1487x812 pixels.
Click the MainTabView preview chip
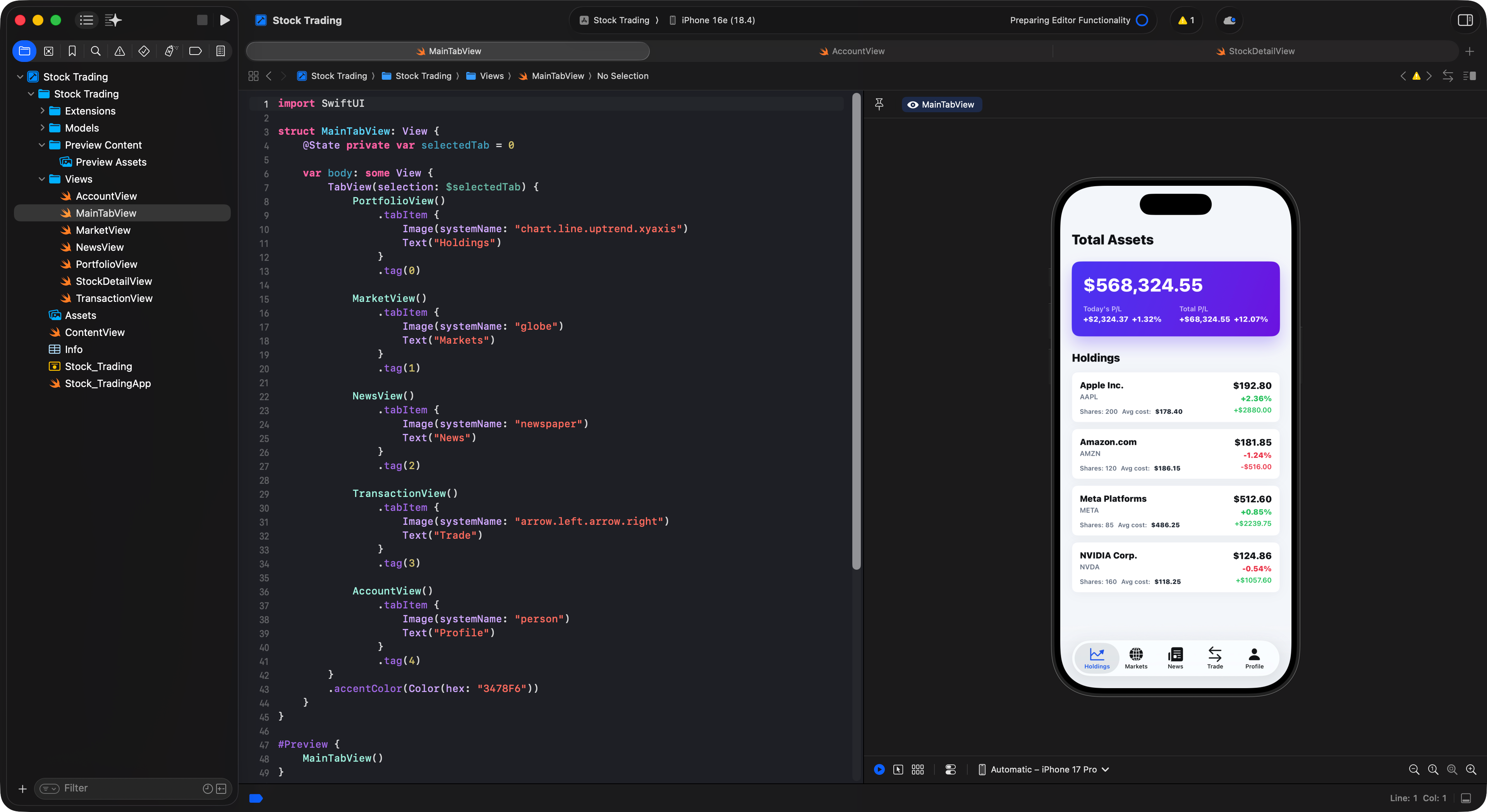[941, 104]
